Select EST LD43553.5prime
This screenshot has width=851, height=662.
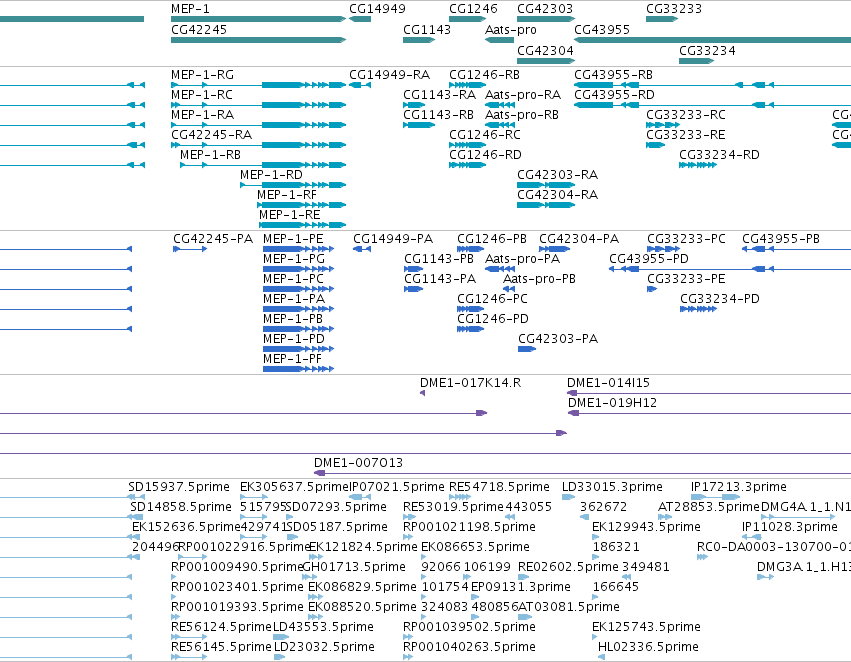click(x=281, y=637)
